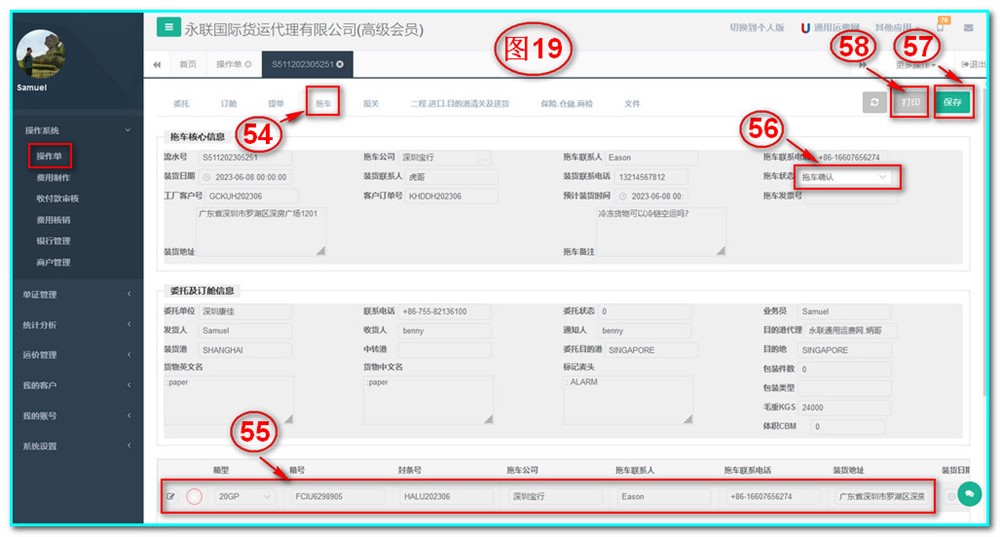Click the 工厂客户号 field GCKUH202306
The image size is (1000, 537).
pos(251,196)
